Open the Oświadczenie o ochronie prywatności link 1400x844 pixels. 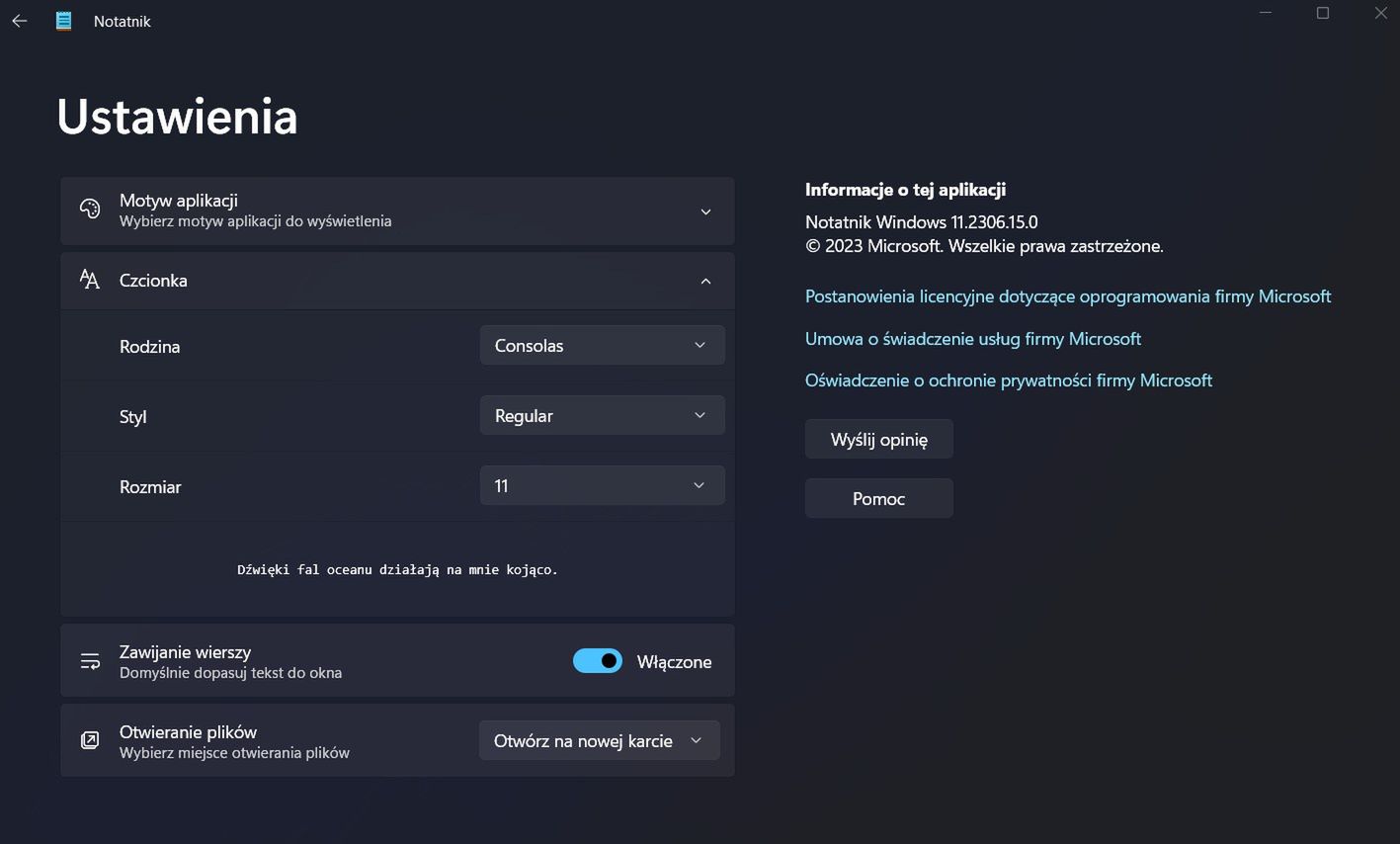pyautogui.click(x=1009, y=380)
